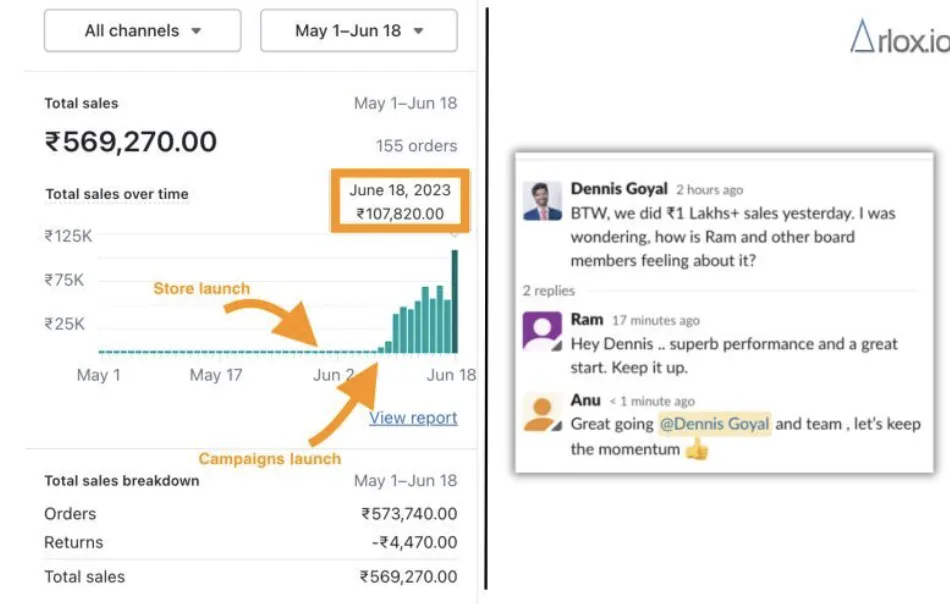Click Ram's purple avatar icon

(542, 331)
